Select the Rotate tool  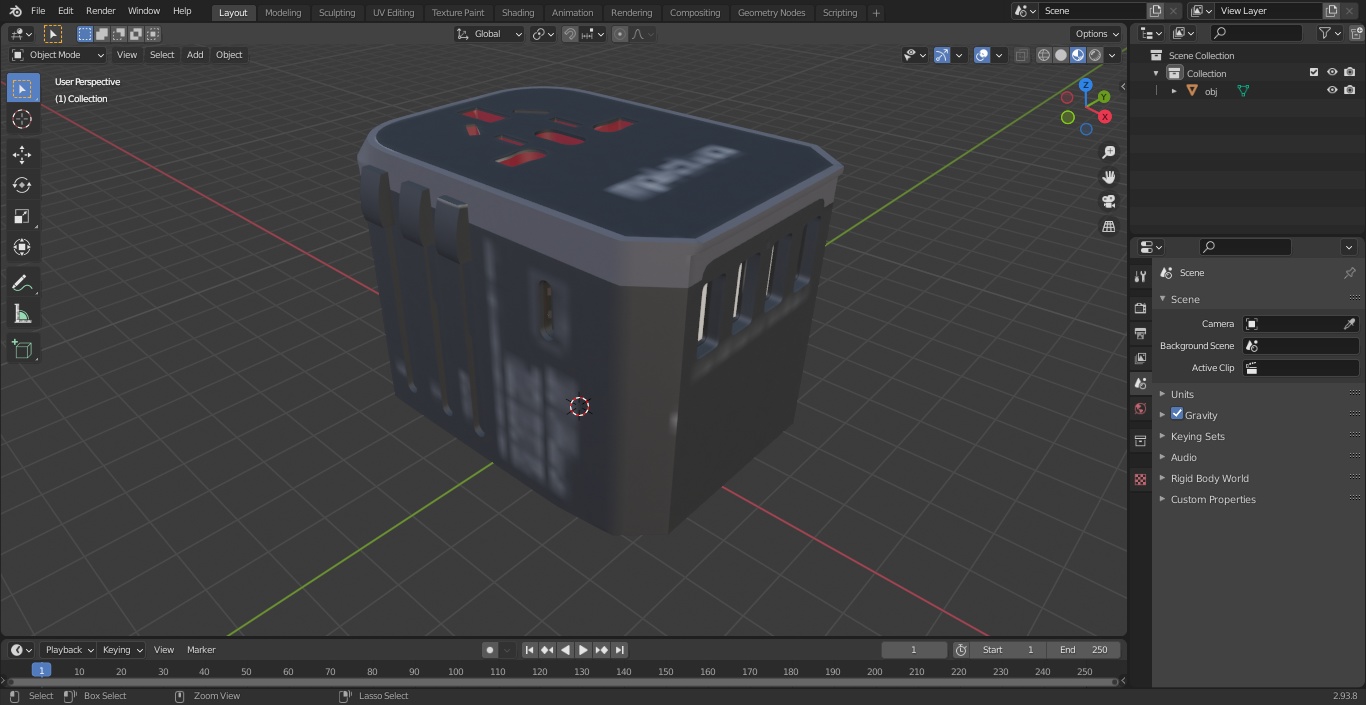[x=22, y=185]
